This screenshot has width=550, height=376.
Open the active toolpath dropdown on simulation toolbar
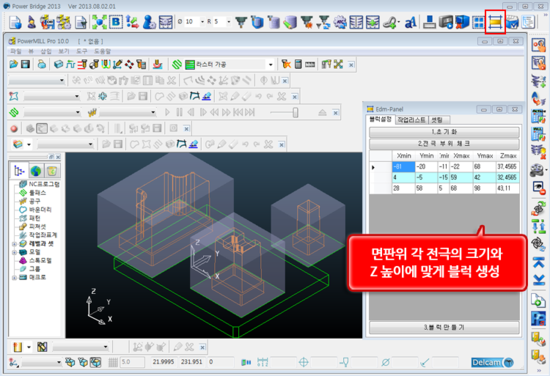78,113
